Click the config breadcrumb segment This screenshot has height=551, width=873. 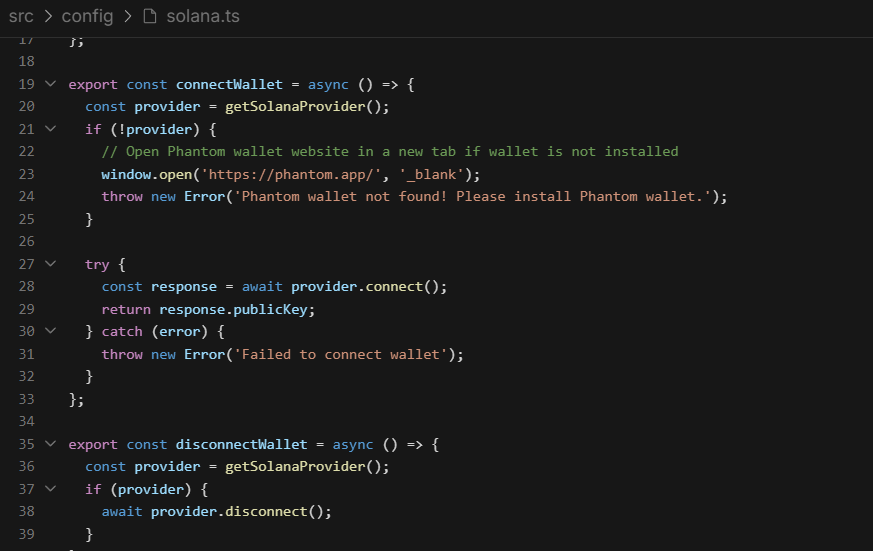[x=87, y=17]
